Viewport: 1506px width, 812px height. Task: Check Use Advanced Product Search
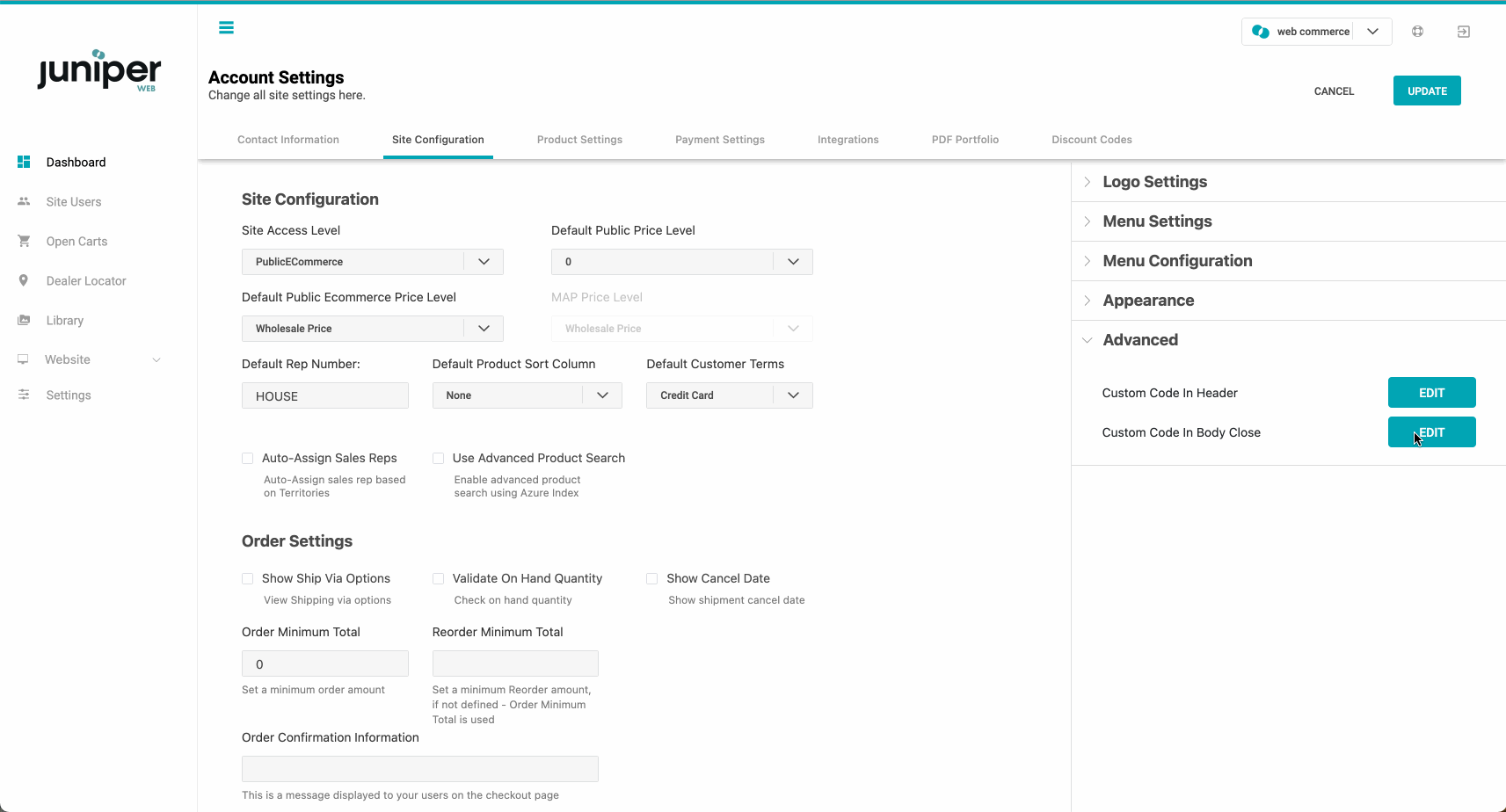[x=438, y=458]
